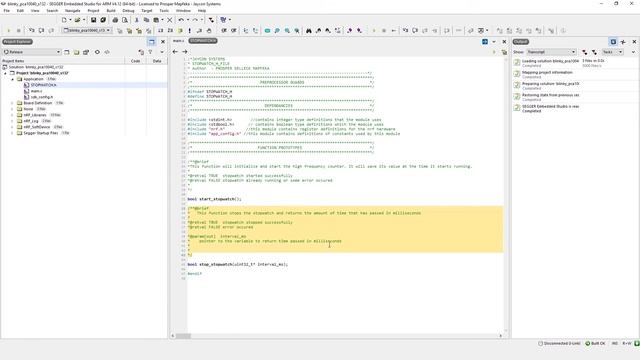The height and width of the screenshot is (360, 640).
Task: Open the File menu
Action: pyautogui.click(x=7, y=11)
